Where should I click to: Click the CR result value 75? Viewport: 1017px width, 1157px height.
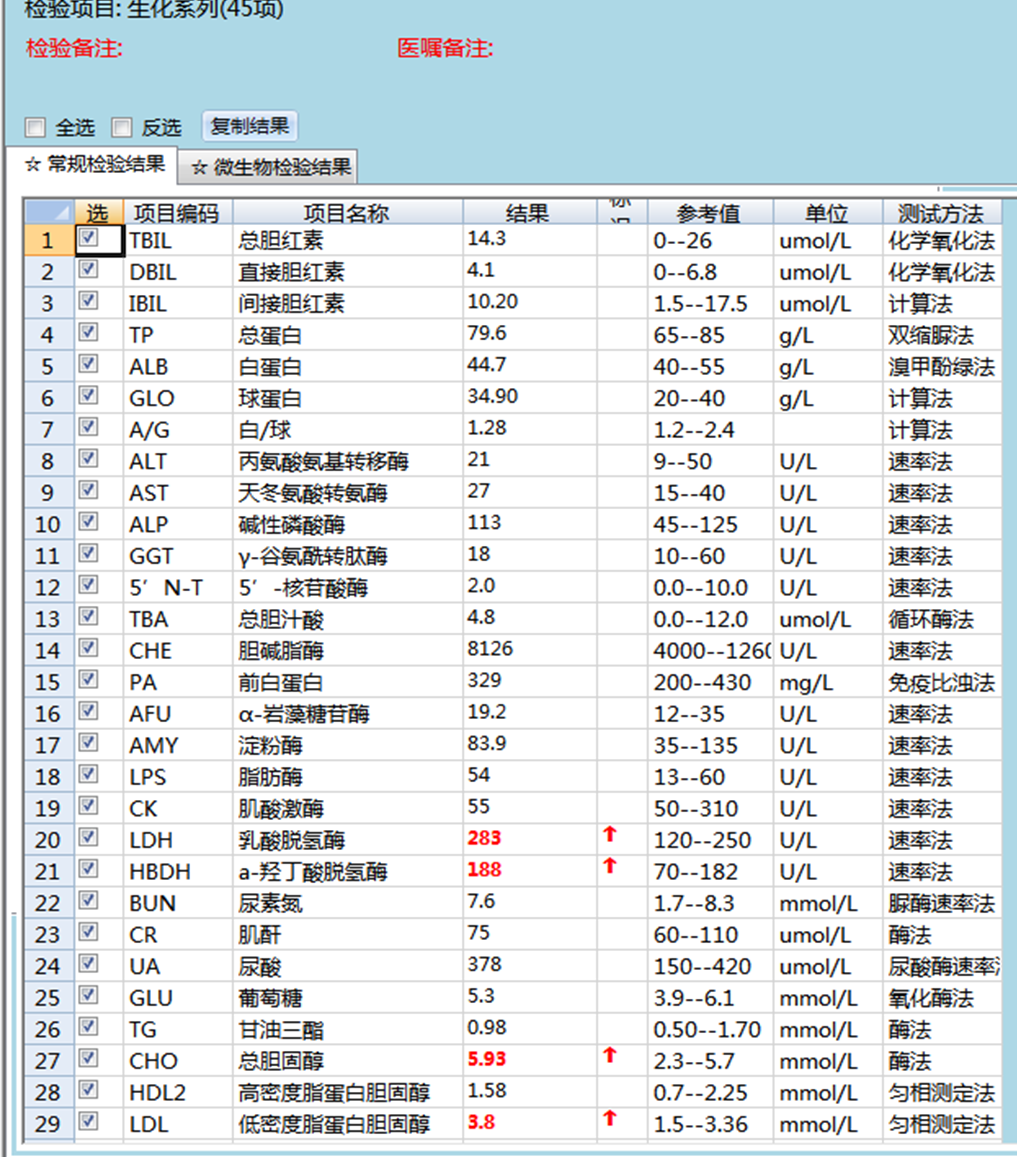point(478,933)
